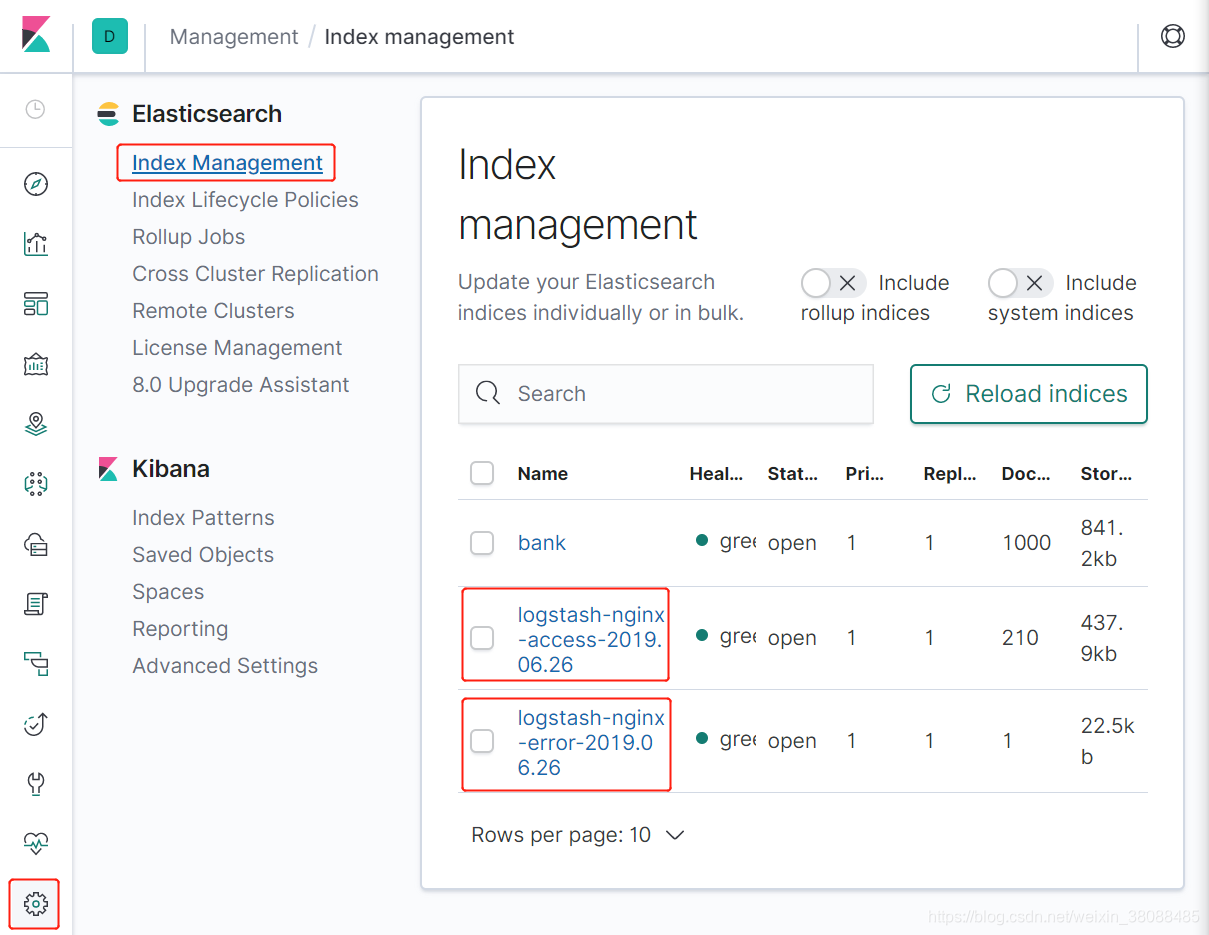
Task: Click docs count value 1000
Action: tap(1027, 543)
